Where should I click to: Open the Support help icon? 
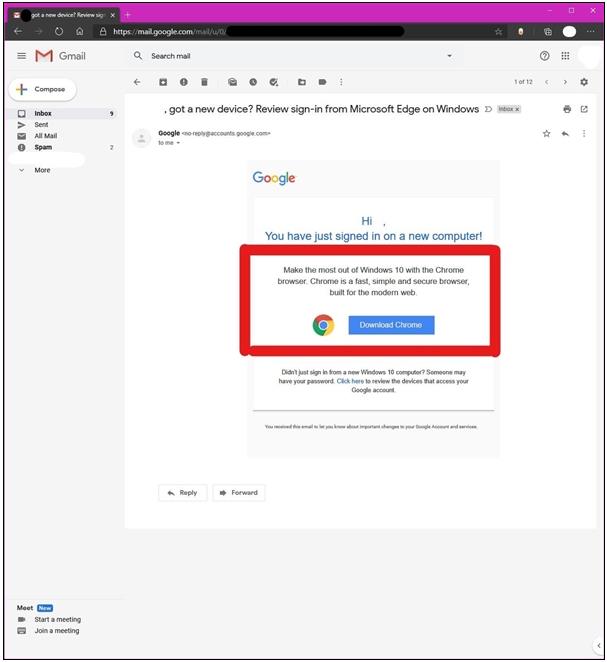coord(545,56)
